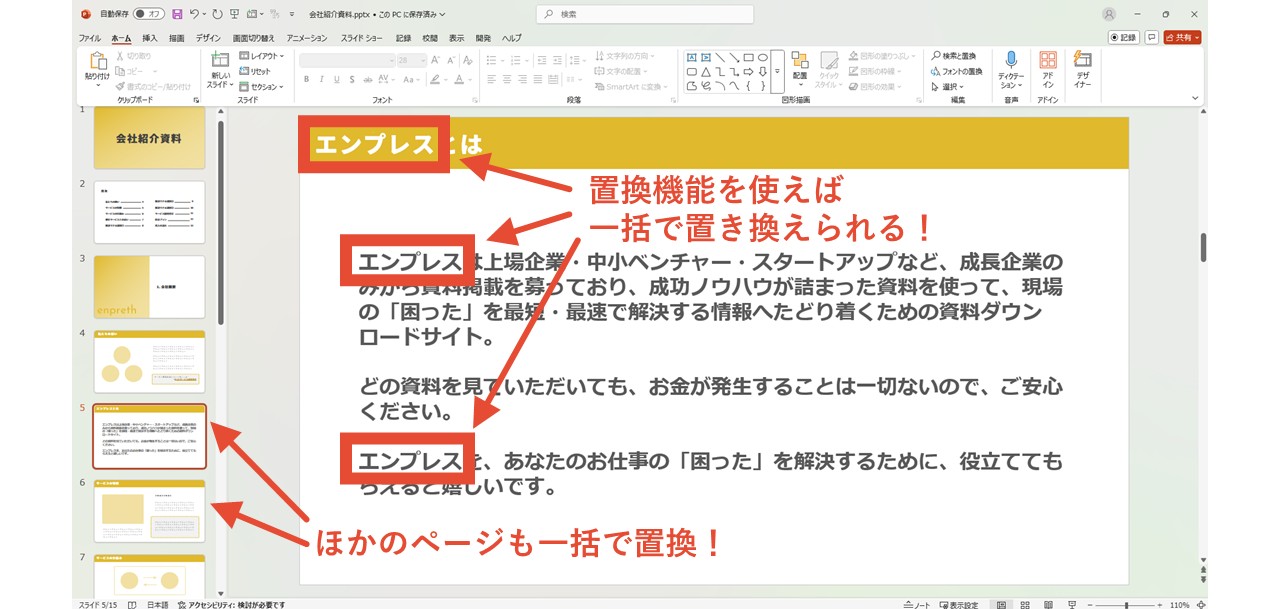Open the file name save location dropdown
Image resolution: width=1280 pixels, height=609 pixels.
(x=442, y=14)
